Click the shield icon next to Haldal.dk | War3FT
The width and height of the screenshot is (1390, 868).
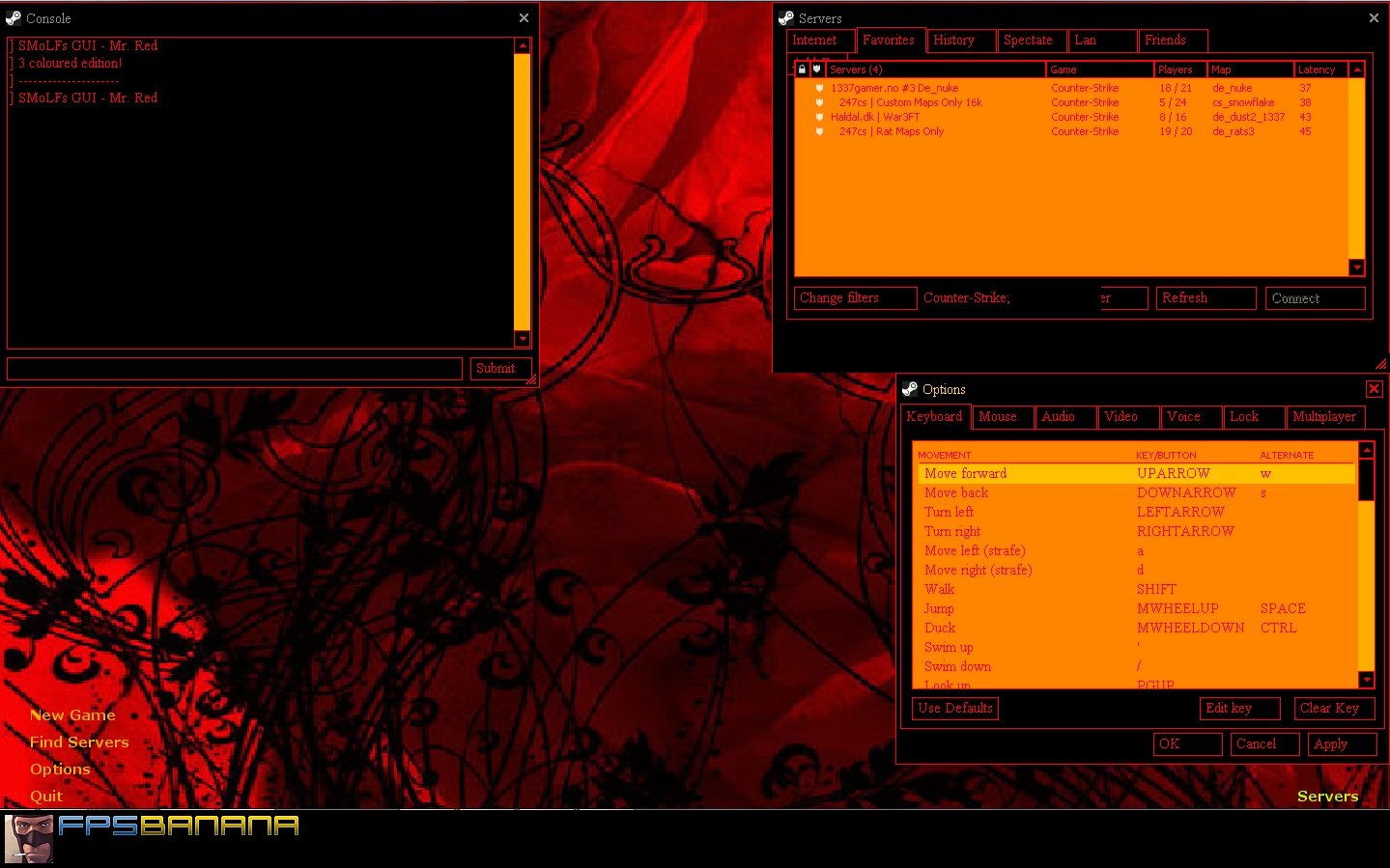point(818,116)
